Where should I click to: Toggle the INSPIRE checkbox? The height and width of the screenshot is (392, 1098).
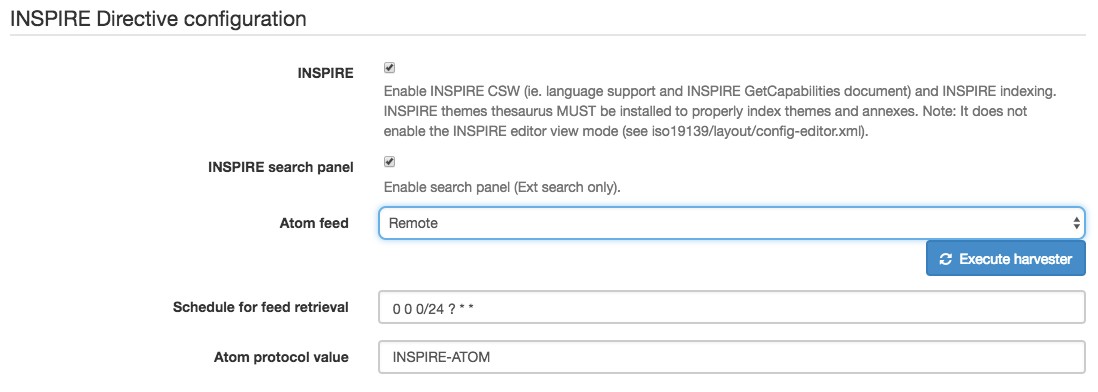point(390,68)
